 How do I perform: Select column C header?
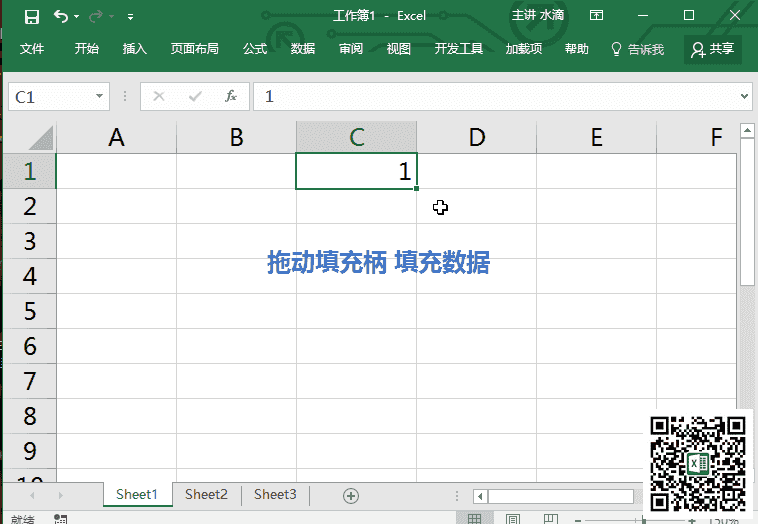point(356,137)
